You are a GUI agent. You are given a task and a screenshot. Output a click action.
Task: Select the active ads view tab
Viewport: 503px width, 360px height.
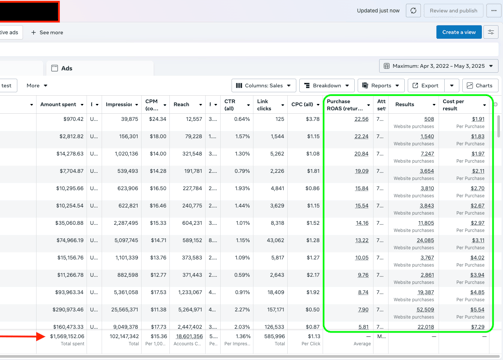point(10,32)
